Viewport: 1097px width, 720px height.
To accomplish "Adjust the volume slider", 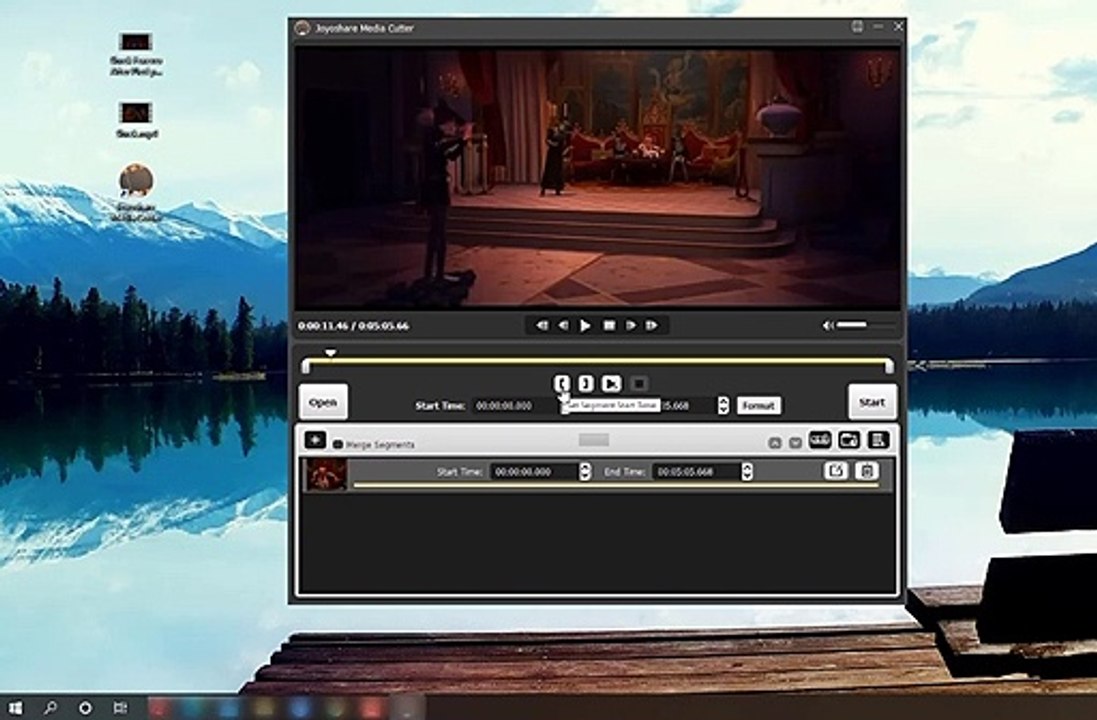I will tap(865, 325).
